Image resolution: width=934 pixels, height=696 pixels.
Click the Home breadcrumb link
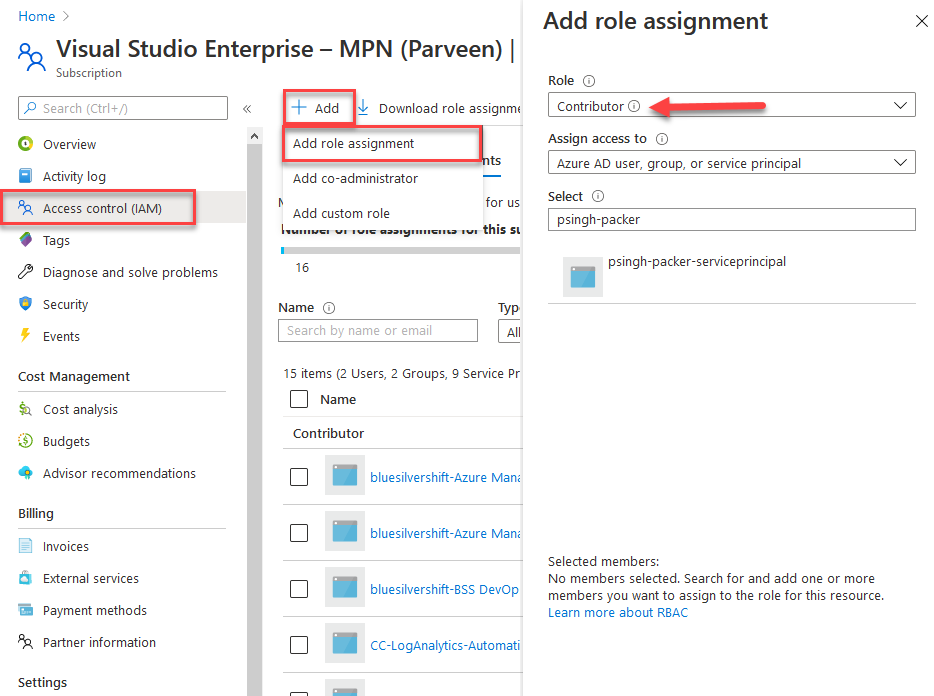(x=36, y=16)
